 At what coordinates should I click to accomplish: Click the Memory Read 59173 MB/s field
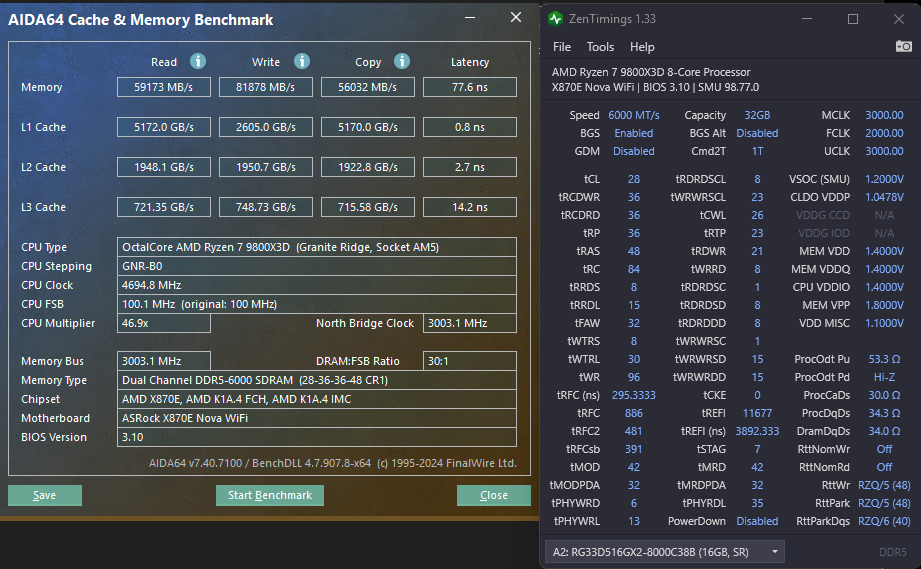click(164, 87)
